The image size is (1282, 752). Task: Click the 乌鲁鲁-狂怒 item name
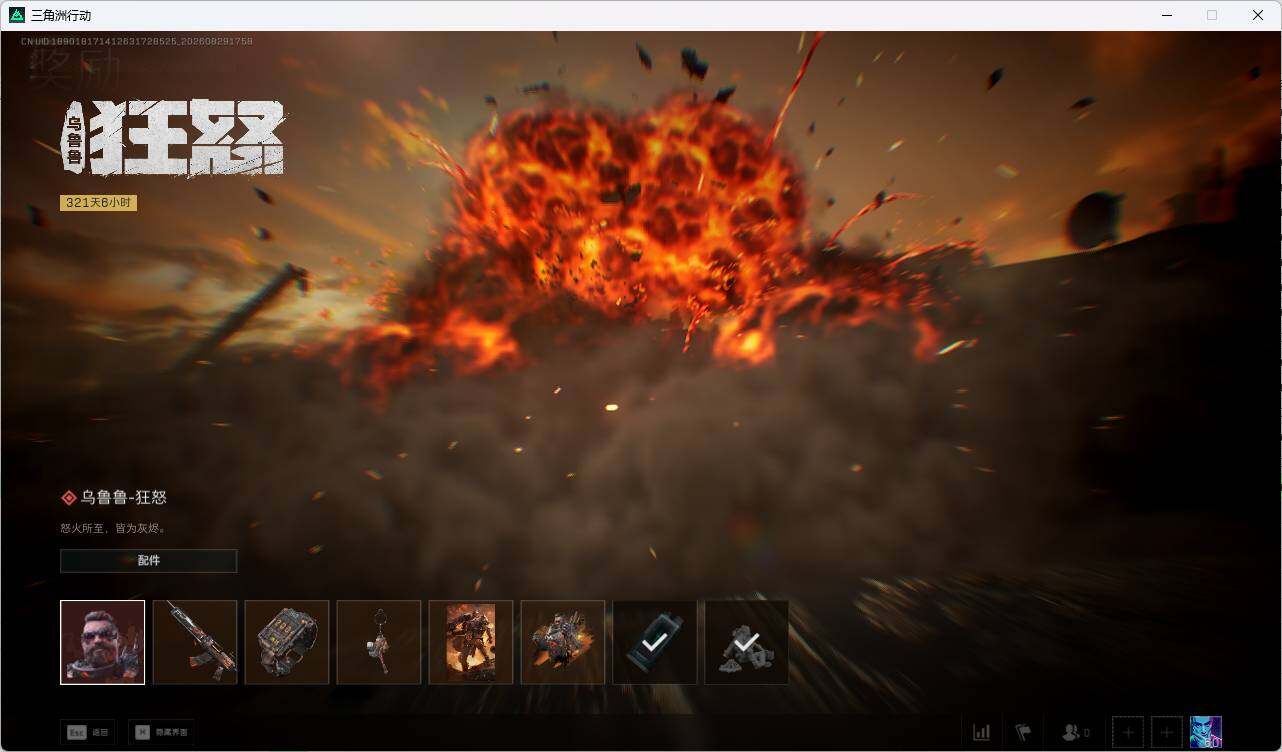pos(124,498)
